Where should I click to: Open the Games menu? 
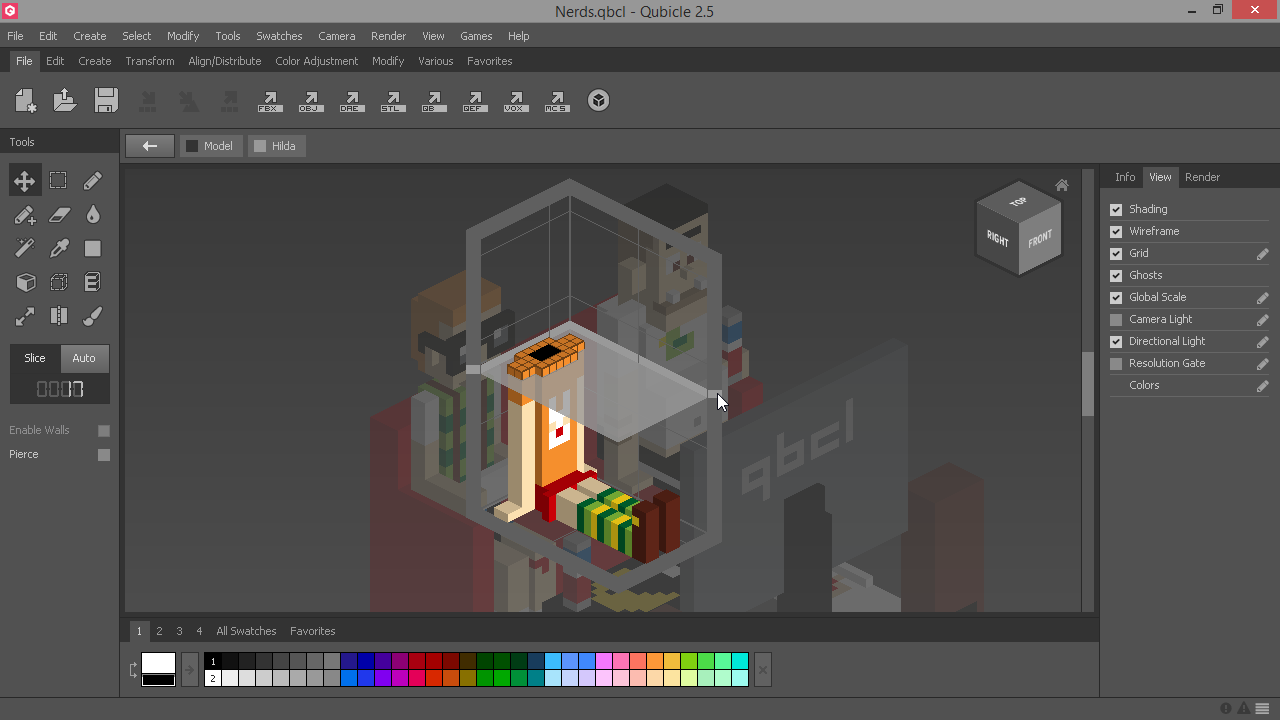click(x=476, y=36)
